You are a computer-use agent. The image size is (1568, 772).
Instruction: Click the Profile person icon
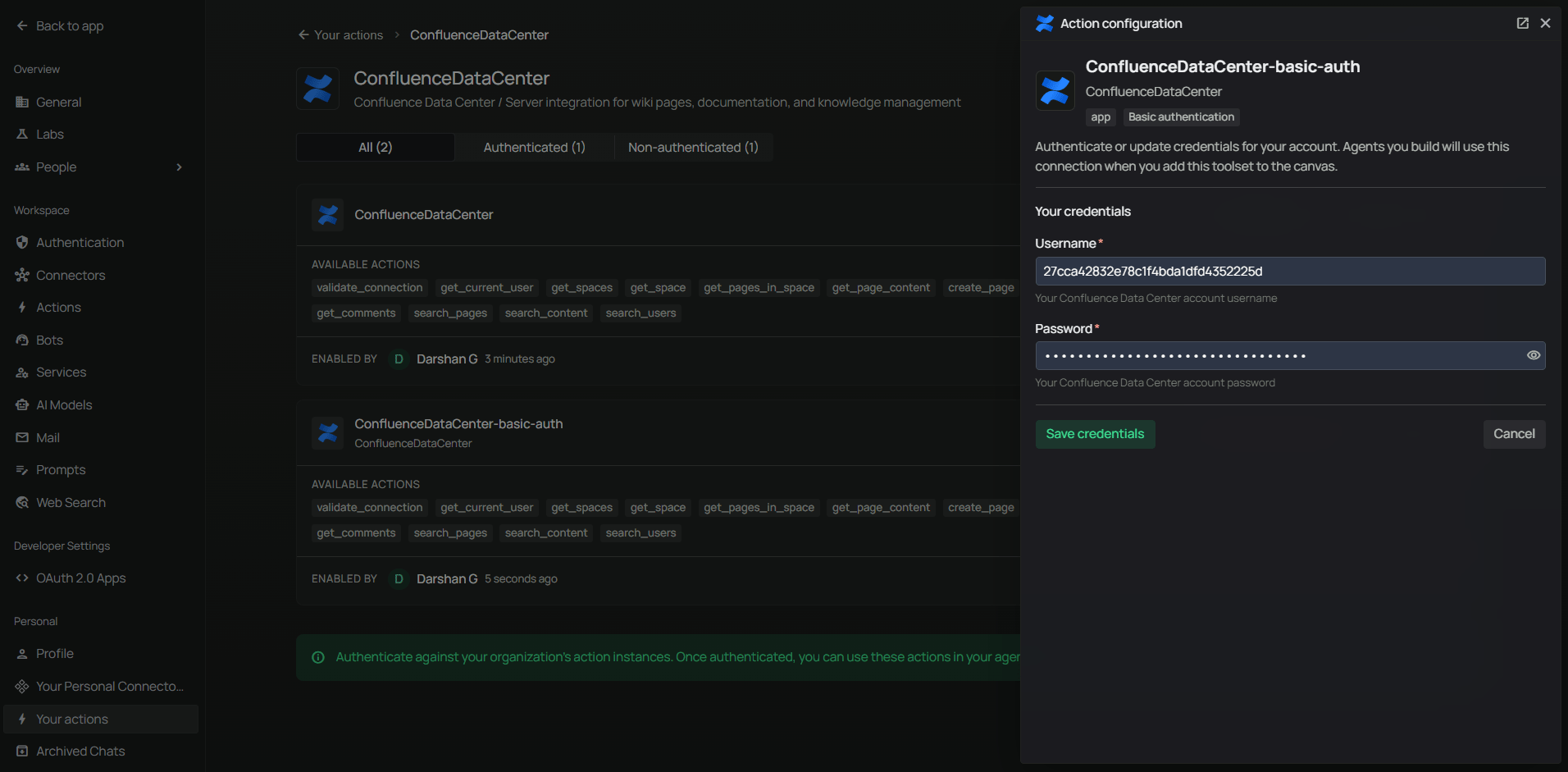(22, 654)
